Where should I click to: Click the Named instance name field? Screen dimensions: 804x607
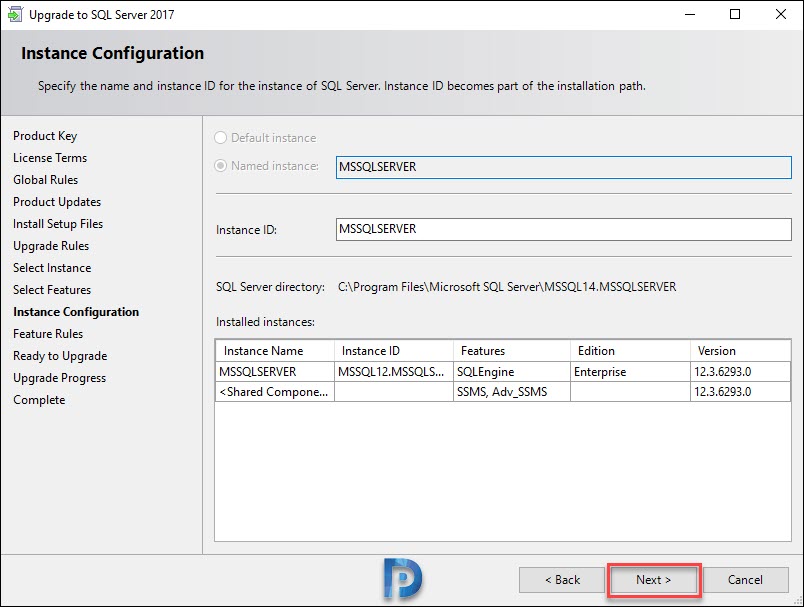pyautogui.click(x=564, y=167)
